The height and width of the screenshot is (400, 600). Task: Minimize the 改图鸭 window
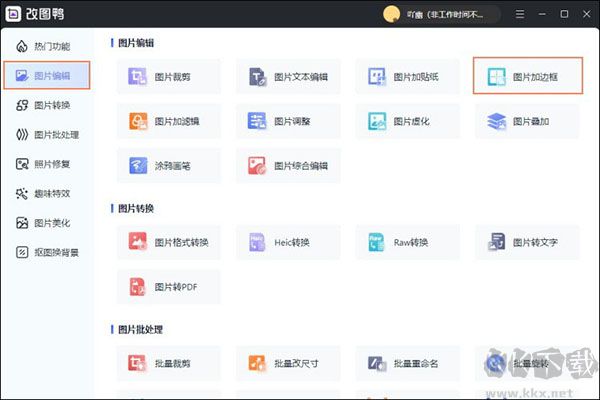(x=542, y=14)
